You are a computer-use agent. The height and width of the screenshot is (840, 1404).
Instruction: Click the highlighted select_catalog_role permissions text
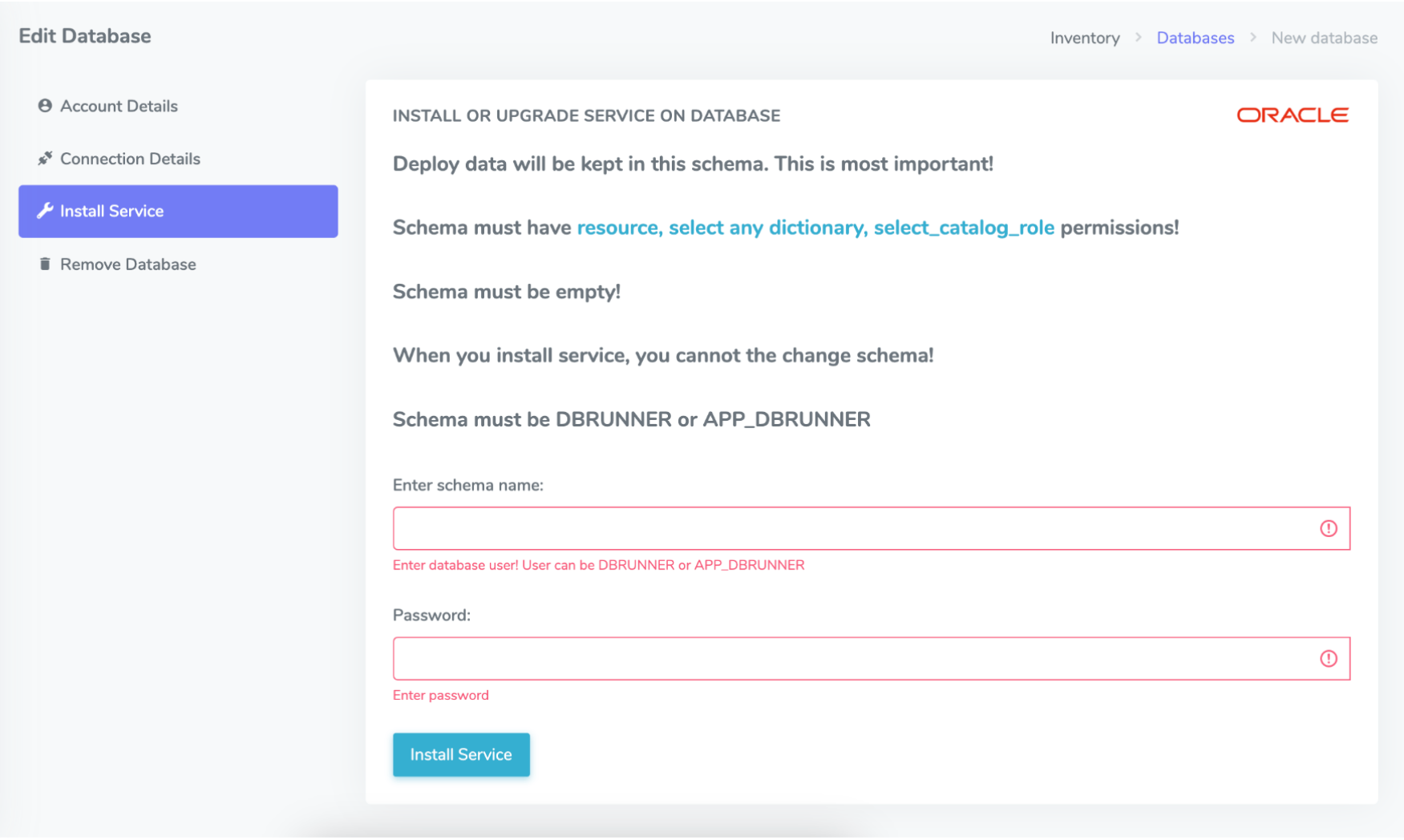963,228
